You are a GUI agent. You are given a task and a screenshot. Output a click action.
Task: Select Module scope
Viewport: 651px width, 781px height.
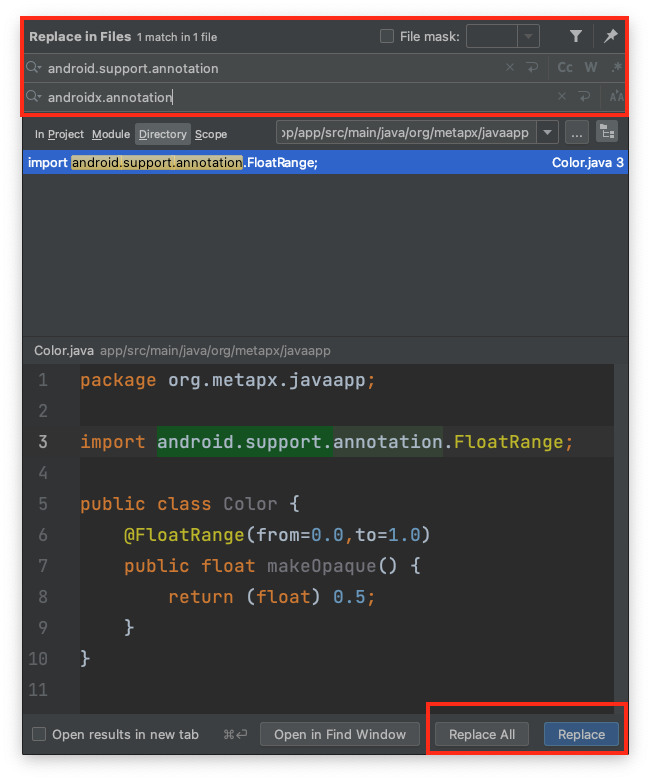coord(111,134)
